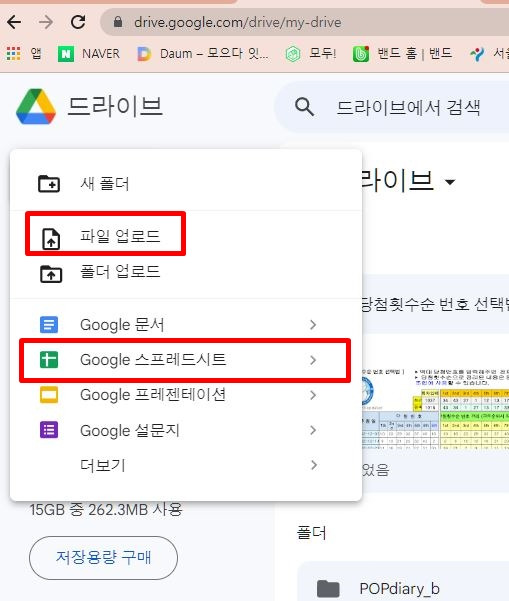Open the 모두! bookmark
The width and height of the screenshot is (509, 601).
[311, 53]
